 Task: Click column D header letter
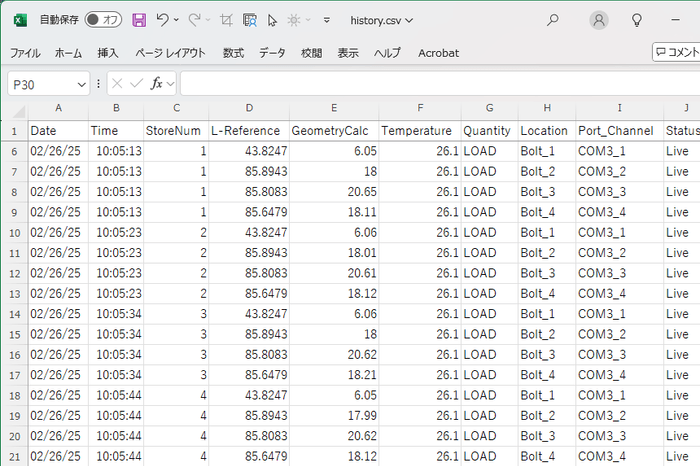click(x=248, y=108)
